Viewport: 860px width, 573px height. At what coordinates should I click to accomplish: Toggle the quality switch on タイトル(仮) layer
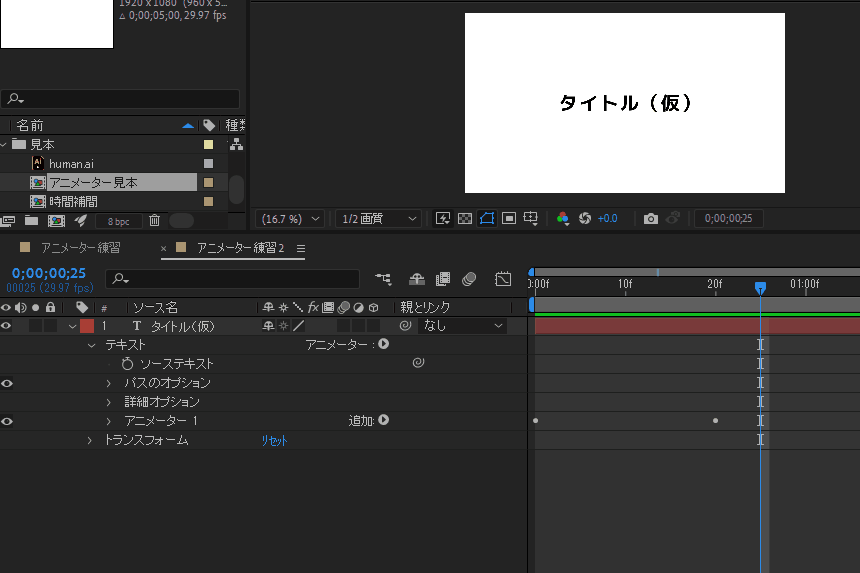[298, 326]
